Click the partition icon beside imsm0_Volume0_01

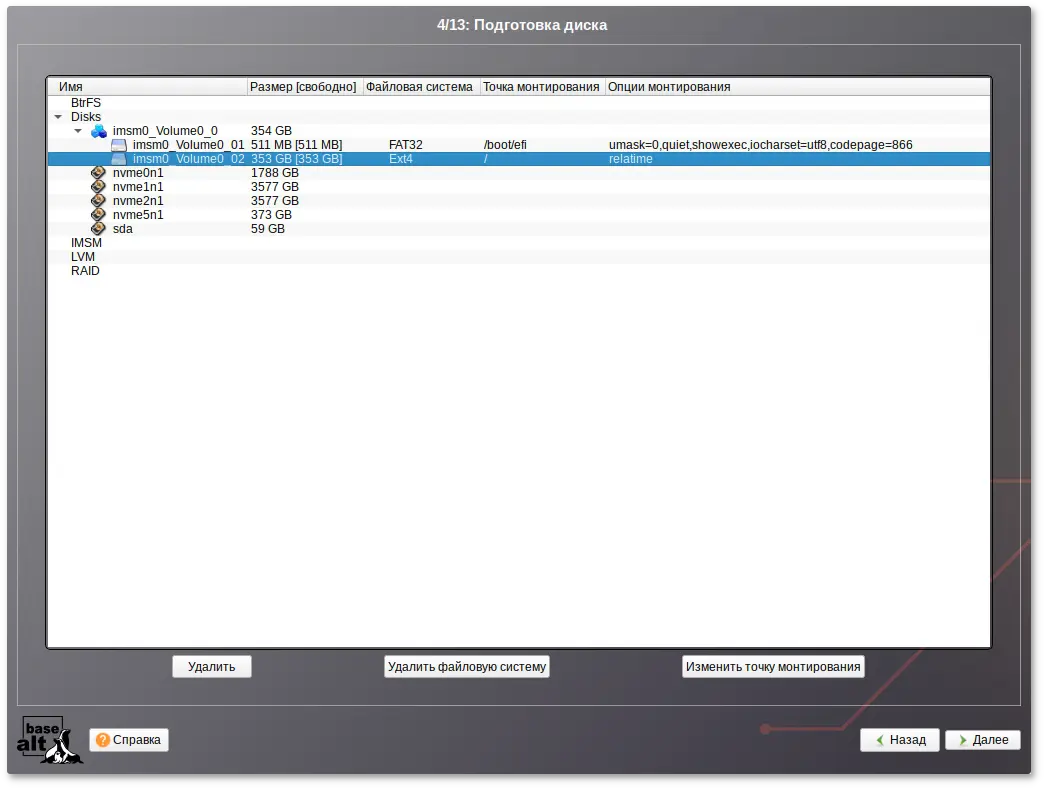pyautogui.click(x=119, y=145)
